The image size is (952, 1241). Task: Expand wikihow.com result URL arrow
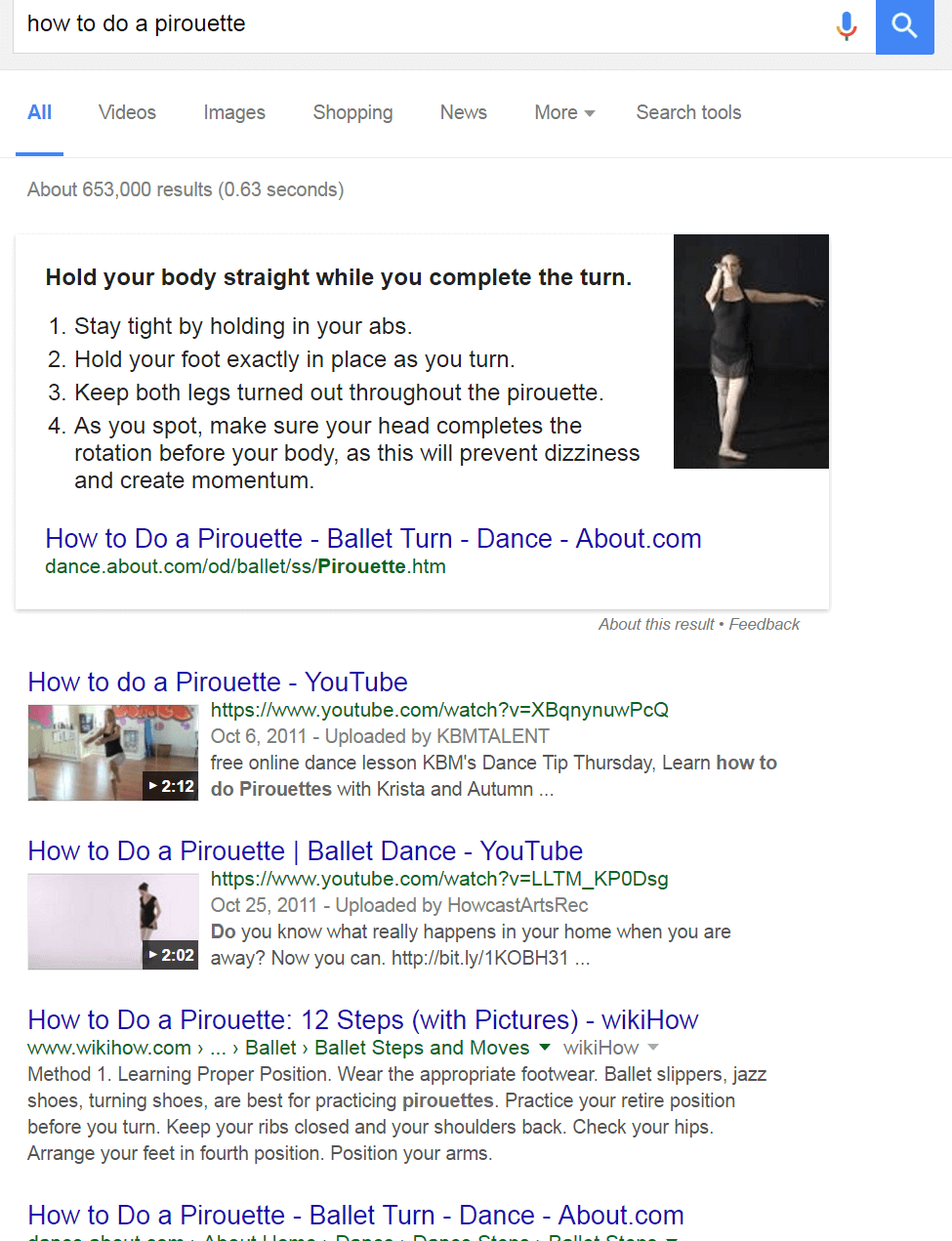point(544,1047)
